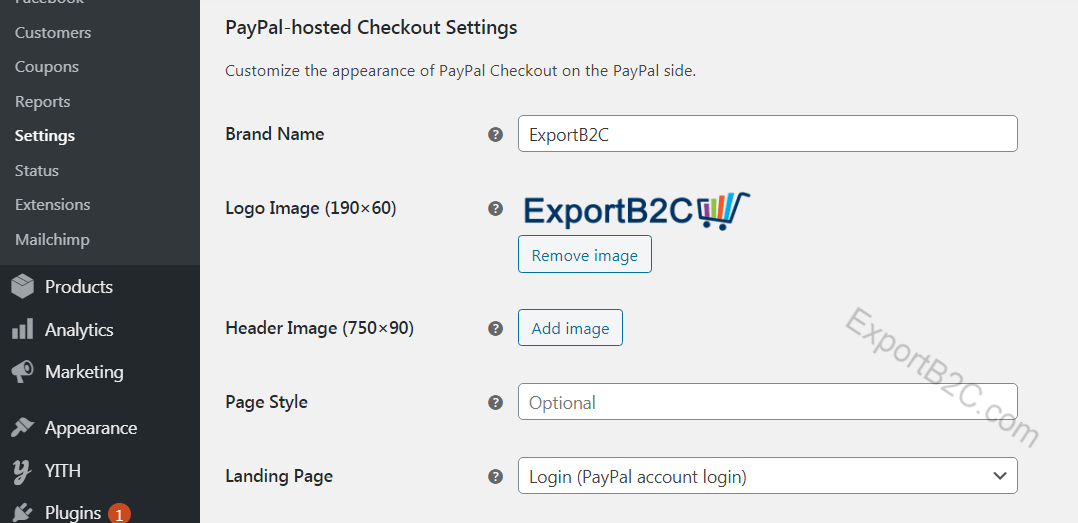
Task: Click the Customize the appearance description text
Action: [x=461, y=70]
